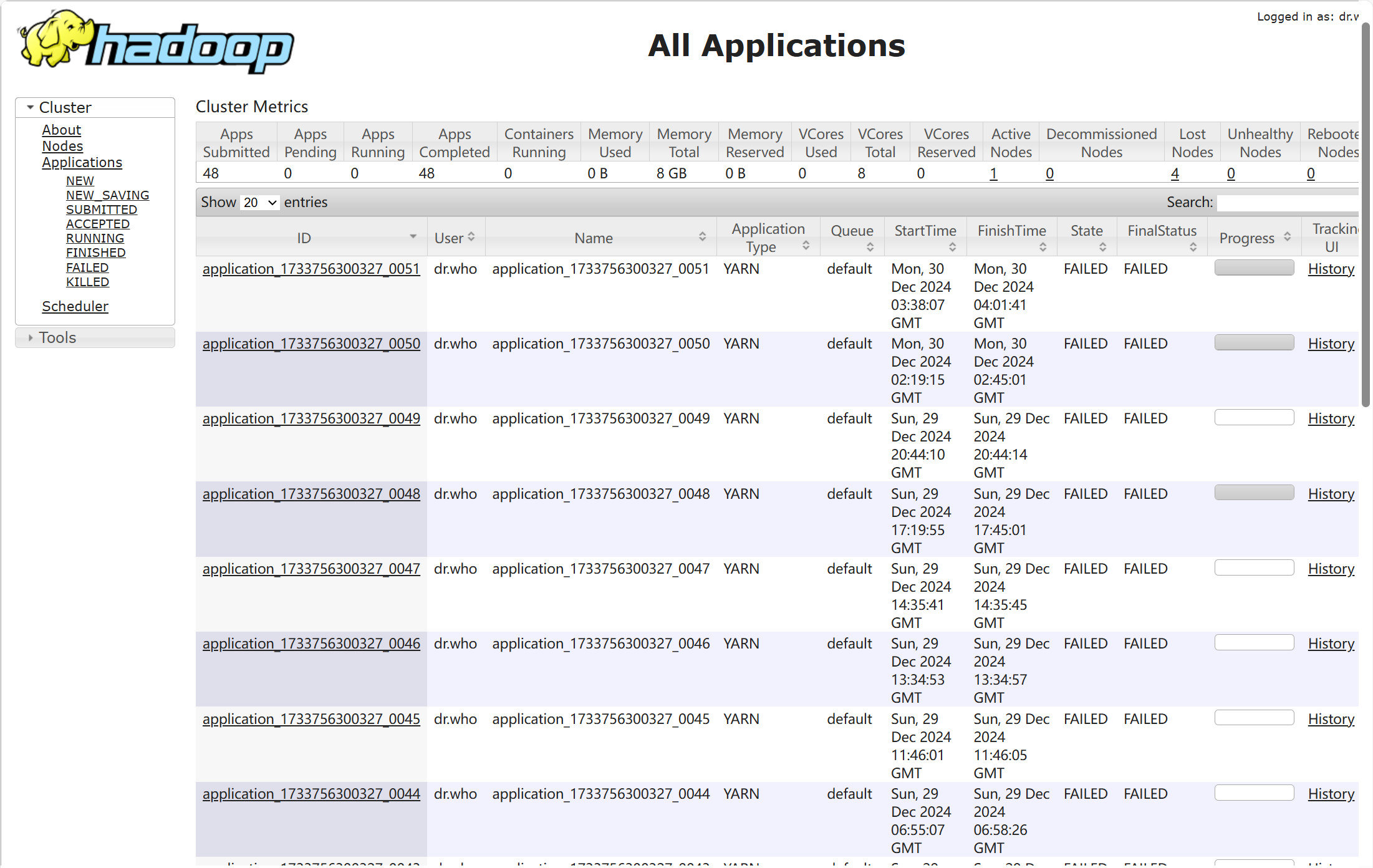Click progress bar of application 0050
The image size is (1373, 868).
pyautogui.click(x=1254, y=343)
